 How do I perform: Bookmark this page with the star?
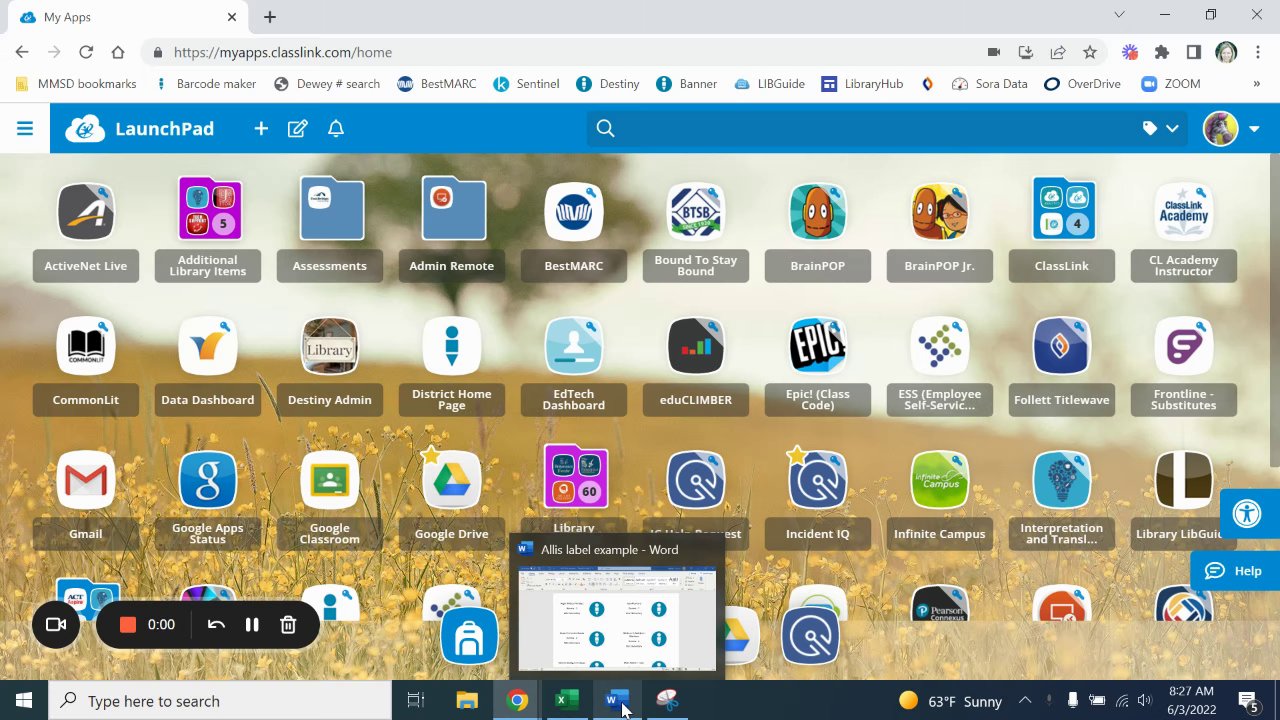click(1090, 52)
